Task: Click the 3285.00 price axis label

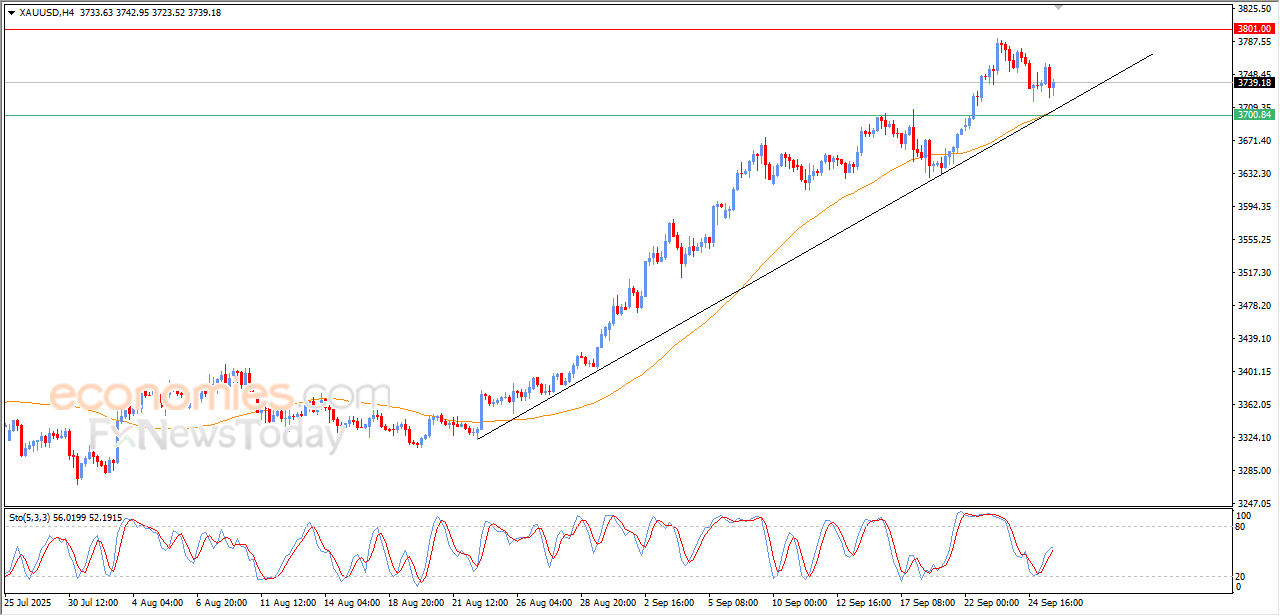Action: tap(1253, 471)
